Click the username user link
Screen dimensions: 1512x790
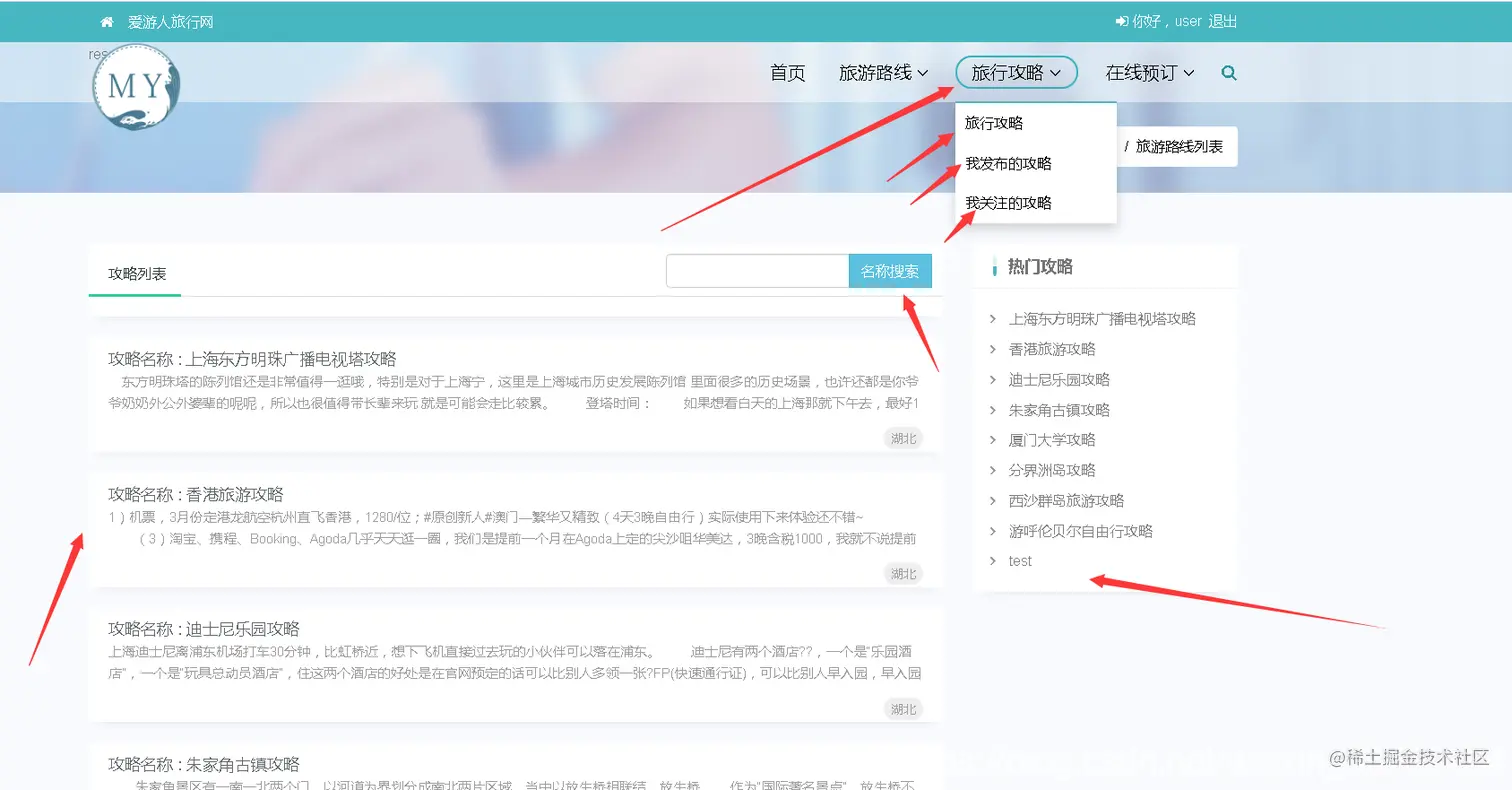coord(1188,21)
